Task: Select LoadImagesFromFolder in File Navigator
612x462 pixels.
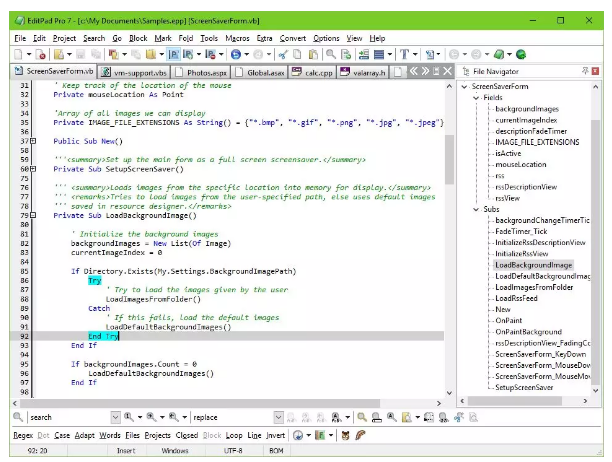Action: point(534,287)
